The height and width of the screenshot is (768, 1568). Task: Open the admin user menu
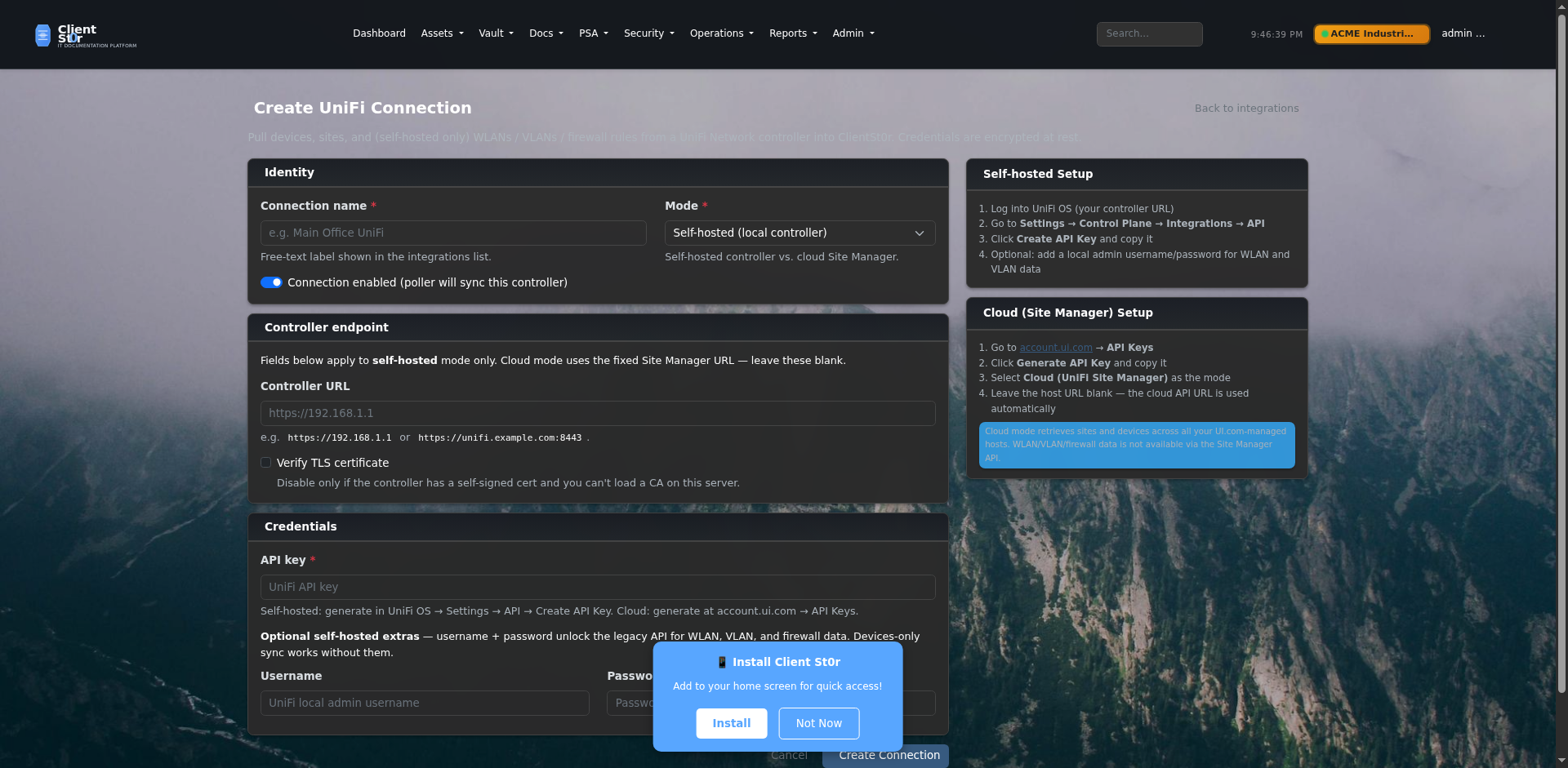[x=1463, y=33]
